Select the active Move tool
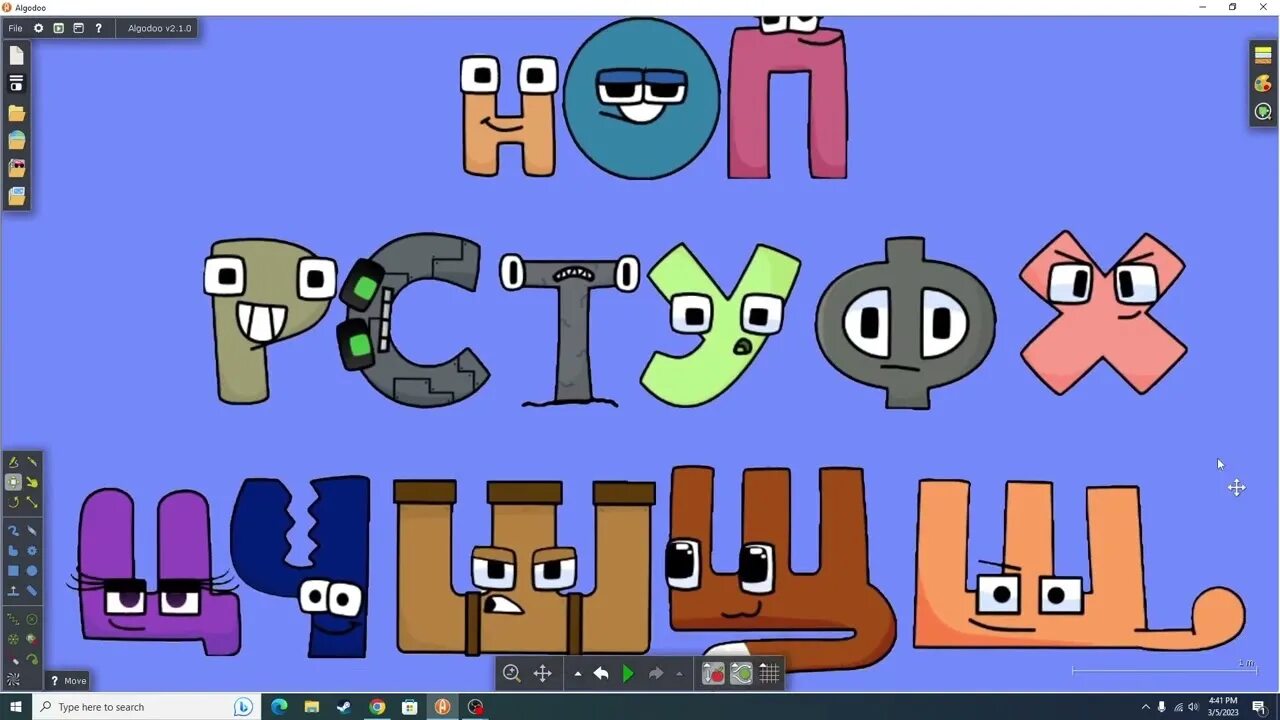Image resolution: width=1280 pixels, height=720 pixels. pos(13,482)
